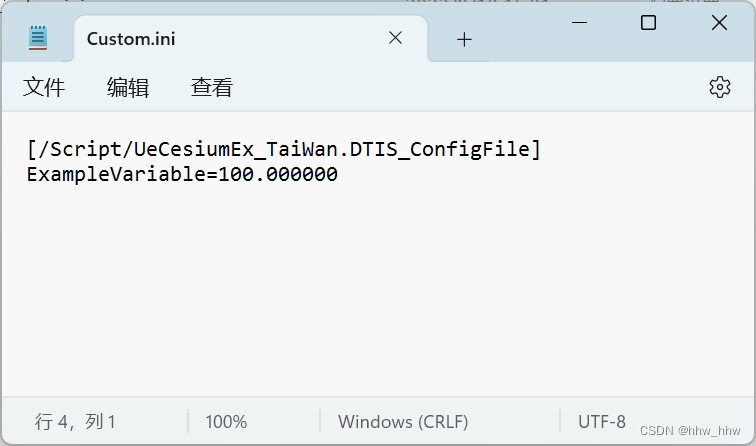Open the Notepad settings gear

pyautogui.click(x=719, y=87)
